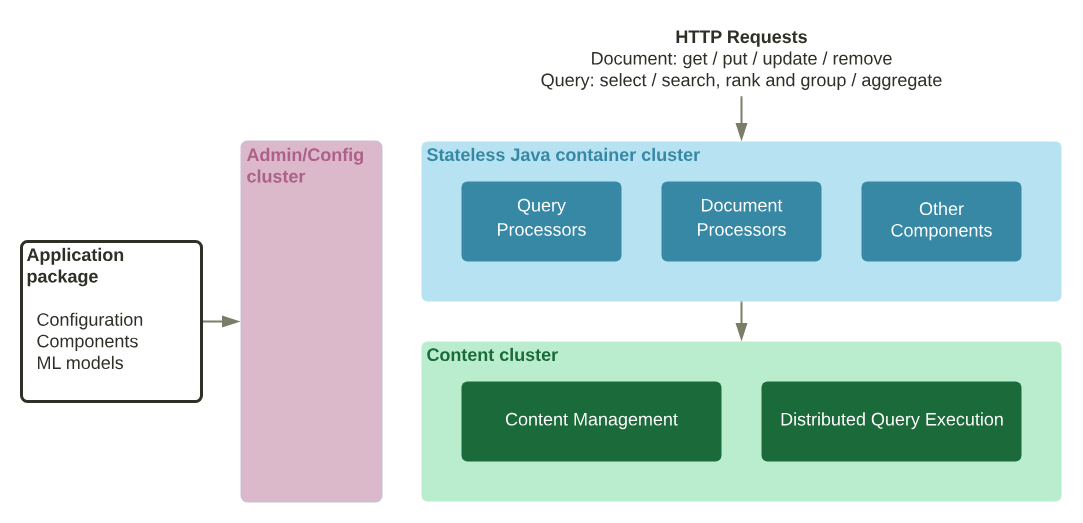Select the ML models item

(80, 364)
